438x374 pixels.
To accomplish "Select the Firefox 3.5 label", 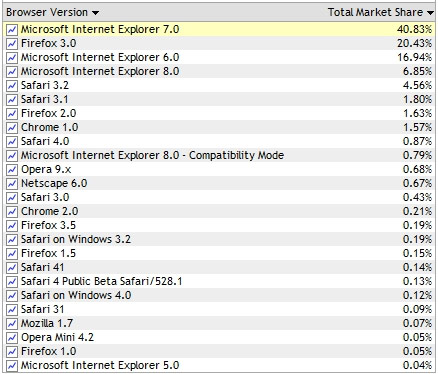I will click(48, 225).
